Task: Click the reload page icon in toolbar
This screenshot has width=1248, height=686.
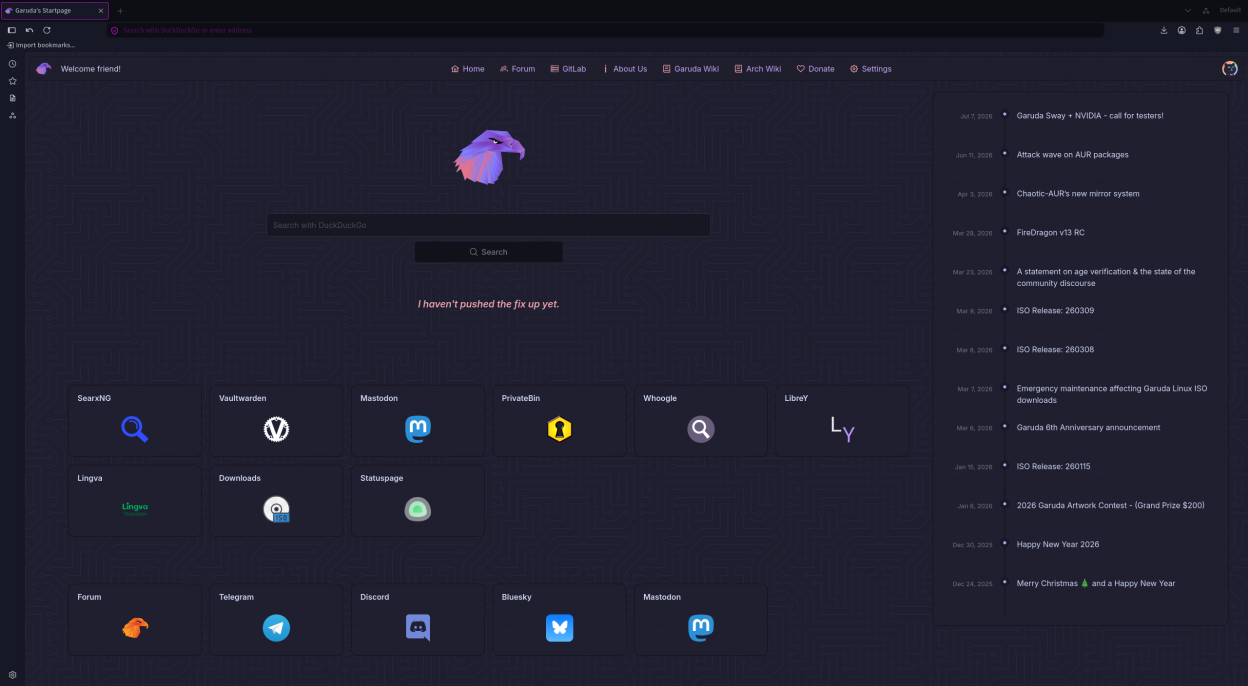Action: (x=47, y=30)
